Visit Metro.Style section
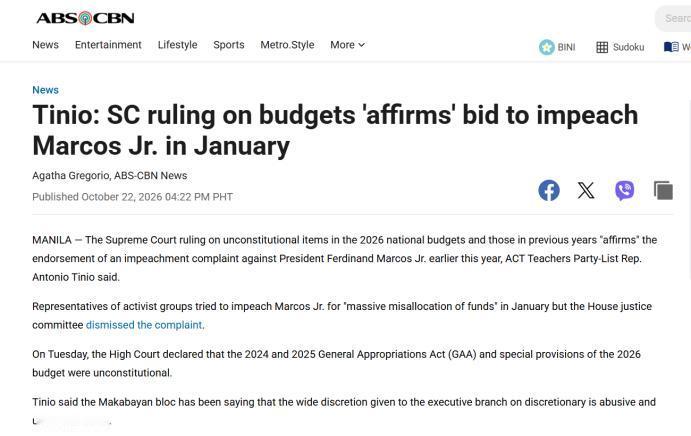 point(287,45)
